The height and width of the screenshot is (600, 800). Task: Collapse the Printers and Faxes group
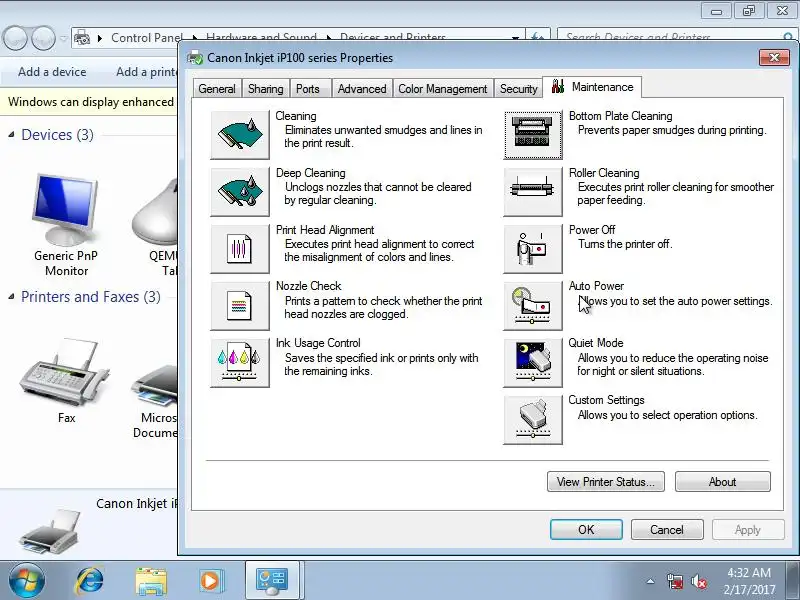point(11,296)
